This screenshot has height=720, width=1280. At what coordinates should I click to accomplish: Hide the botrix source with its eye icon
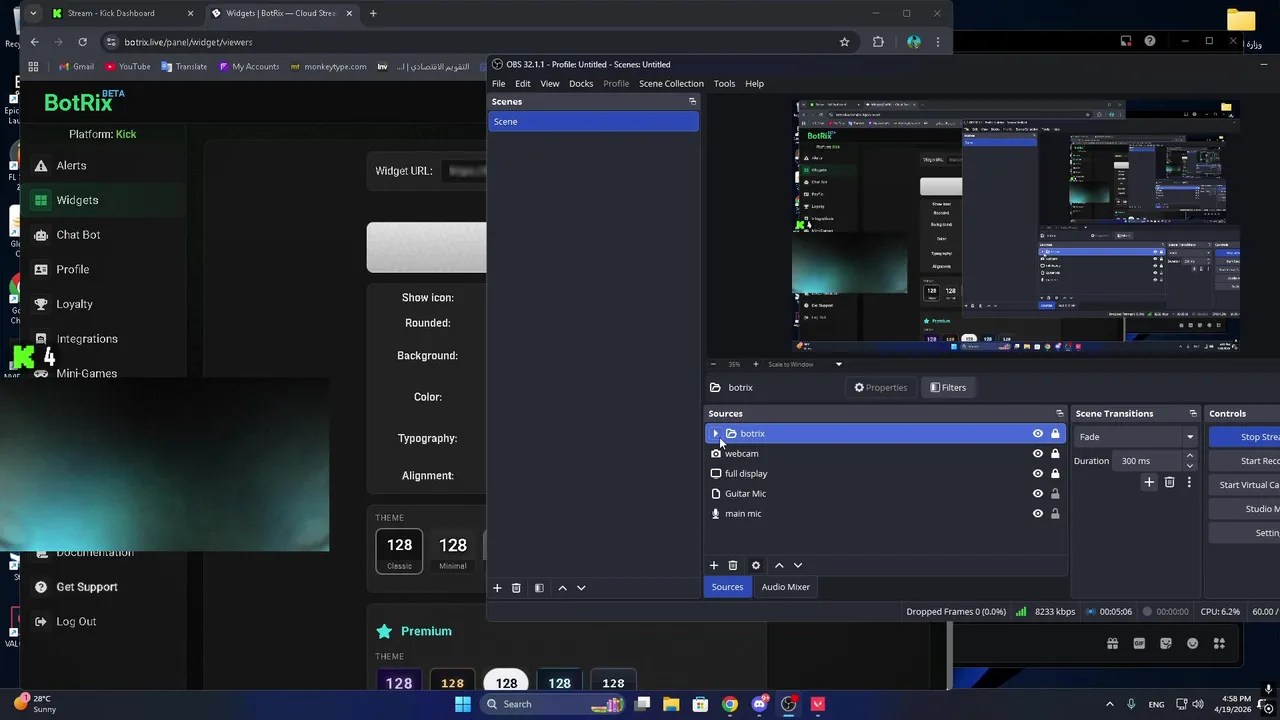point(1038,433)
